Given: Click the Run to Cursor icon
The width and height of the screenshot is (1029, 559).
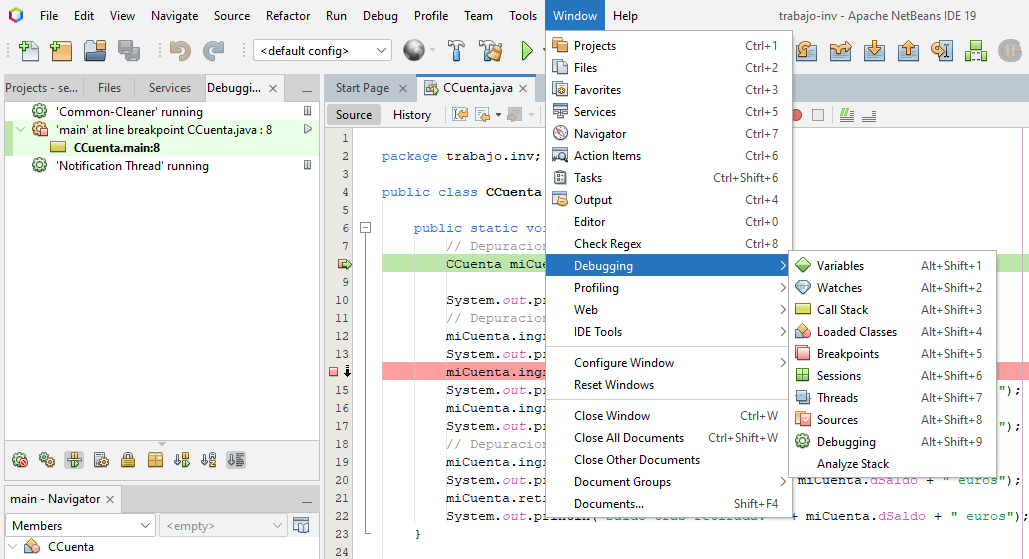Looking at the screenshot, I should click(x=941, y=50).
